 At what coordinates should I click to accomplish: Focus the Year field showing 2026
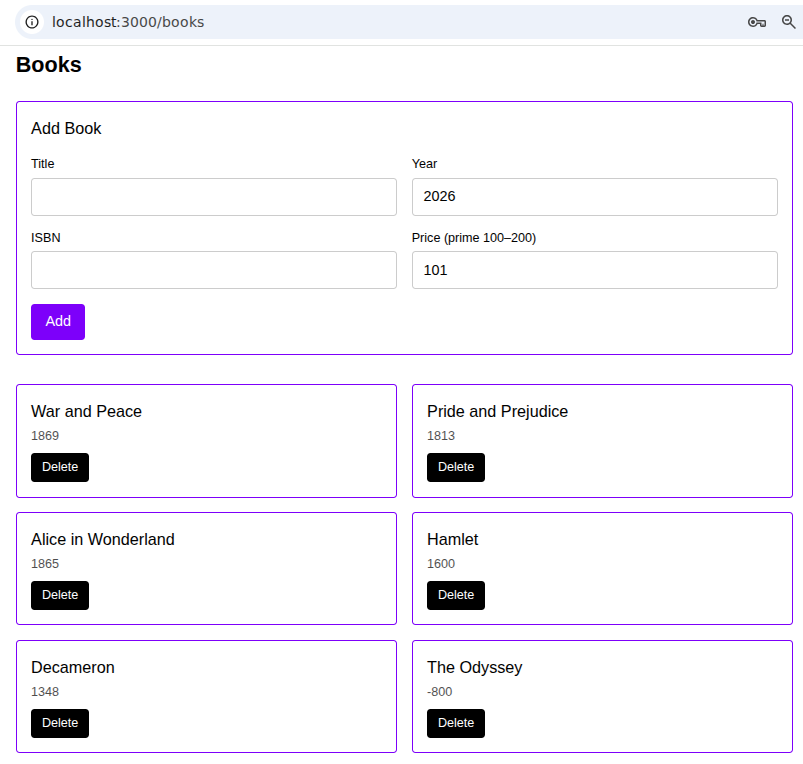point(594,197)
